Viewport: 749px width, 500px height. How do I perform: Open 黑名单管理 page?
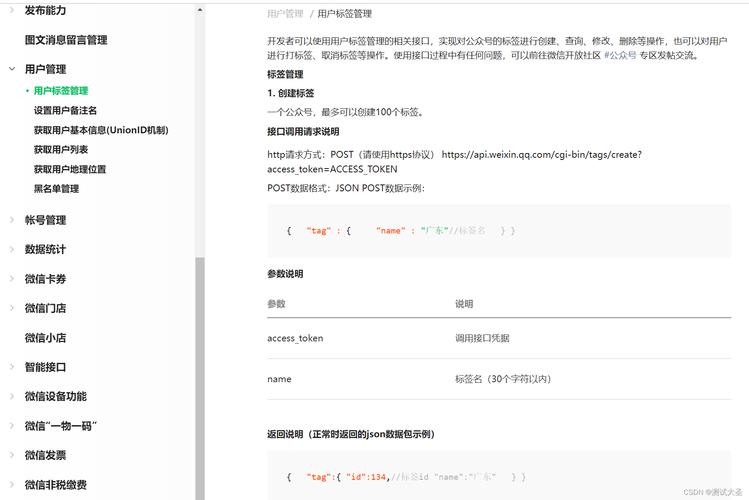click(56, 189)
